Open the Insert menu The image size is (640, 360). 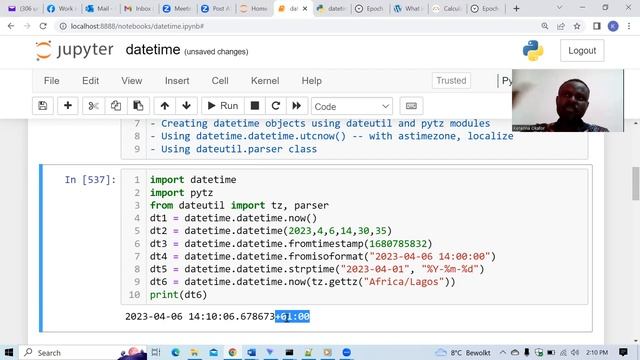[177, 81]
